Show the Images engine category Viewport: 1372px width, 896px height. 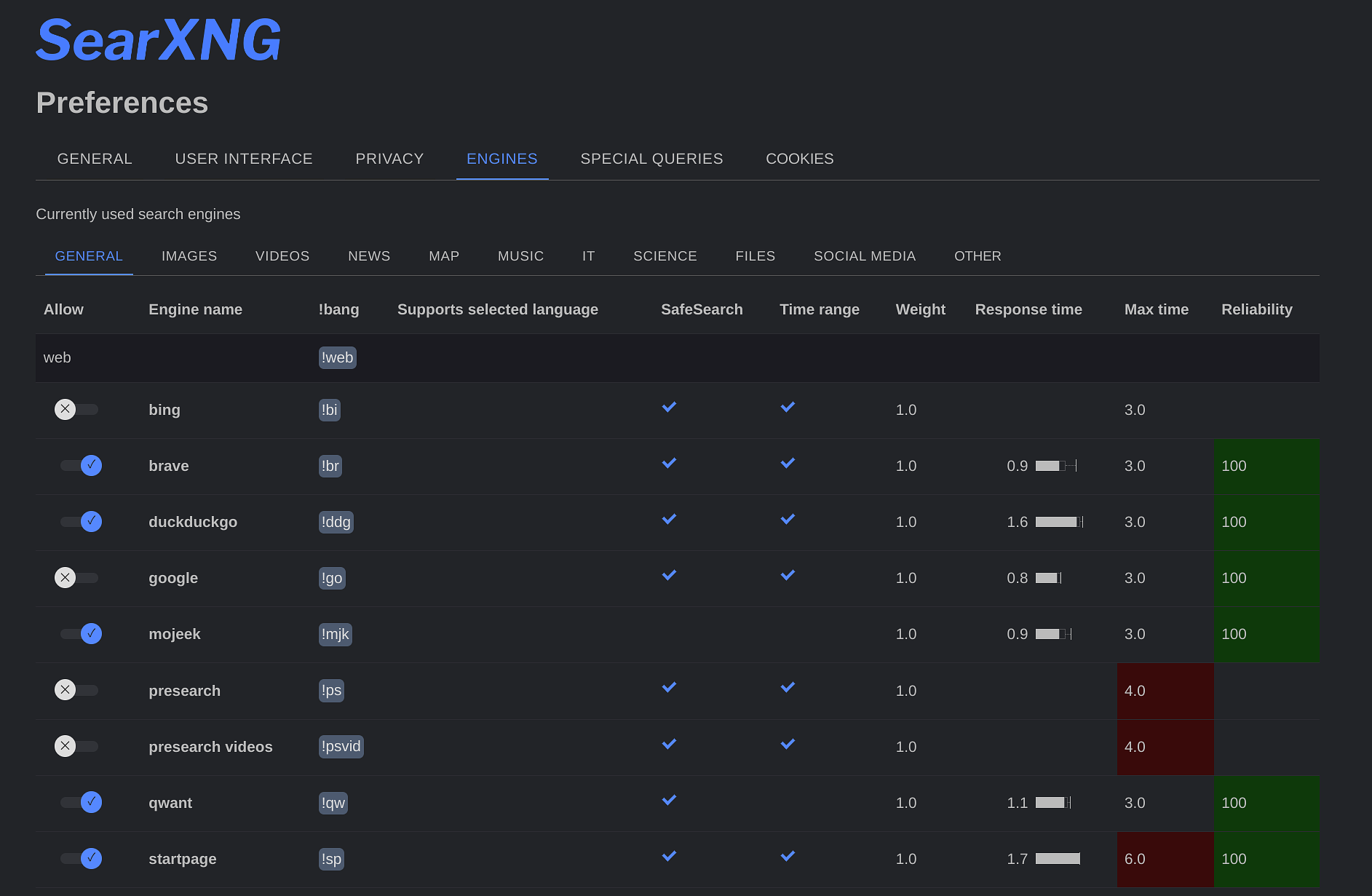tap(189, 256)
